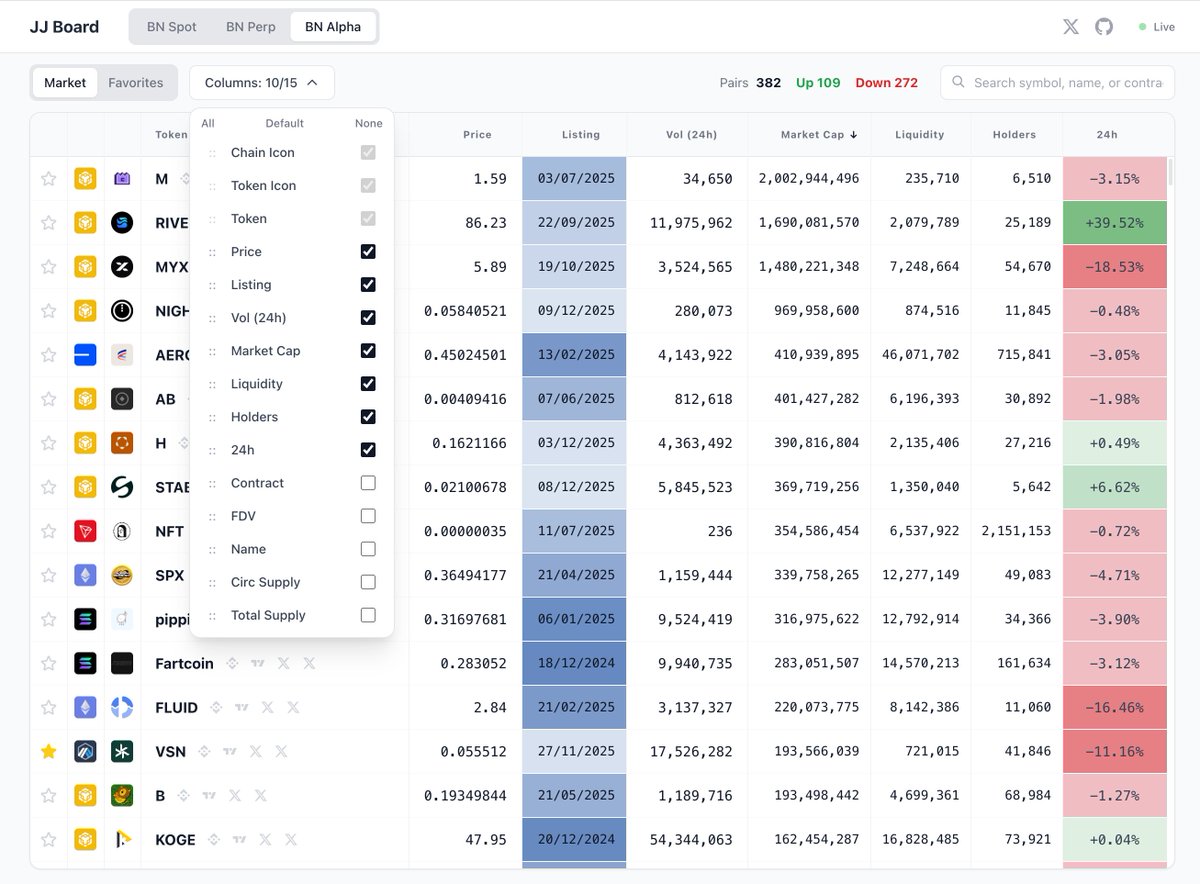Image resolution: width=1200 pixels, height=884 pixels.
Task: Star the M token row as favorite
Action: coord(48,179)
